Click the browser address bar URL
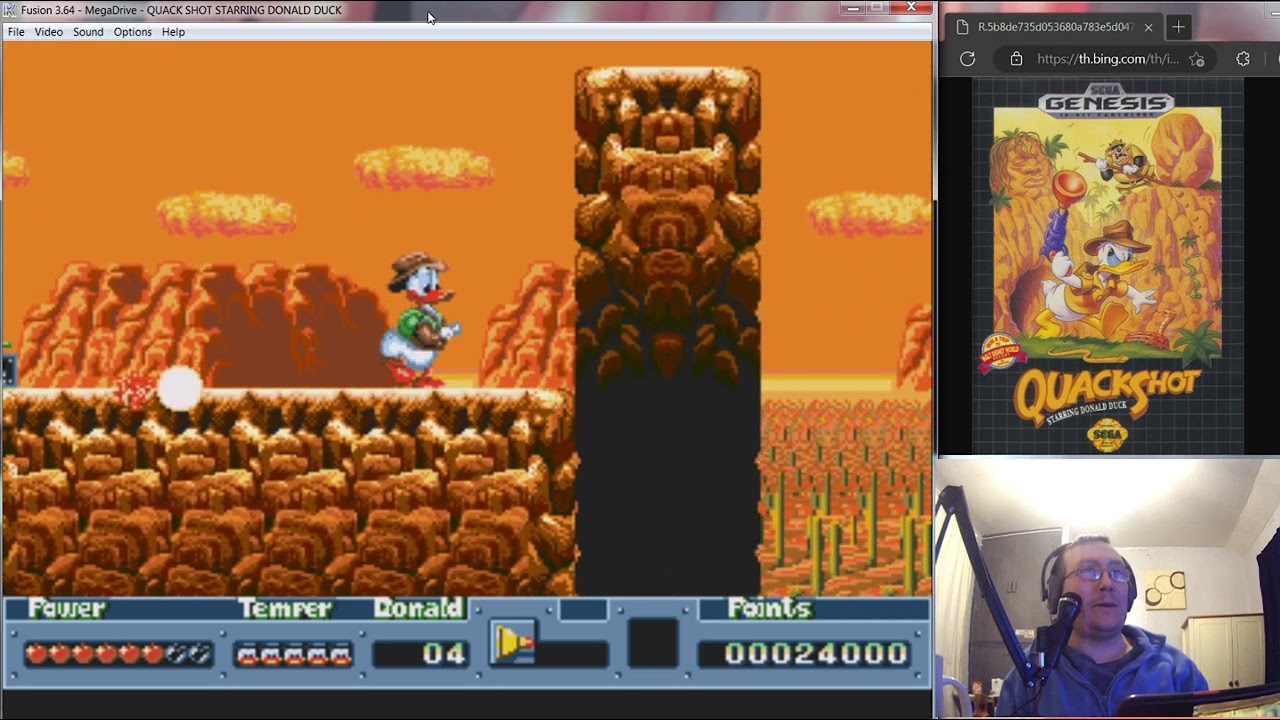 pyautogui.click(x=1107, y=59)
